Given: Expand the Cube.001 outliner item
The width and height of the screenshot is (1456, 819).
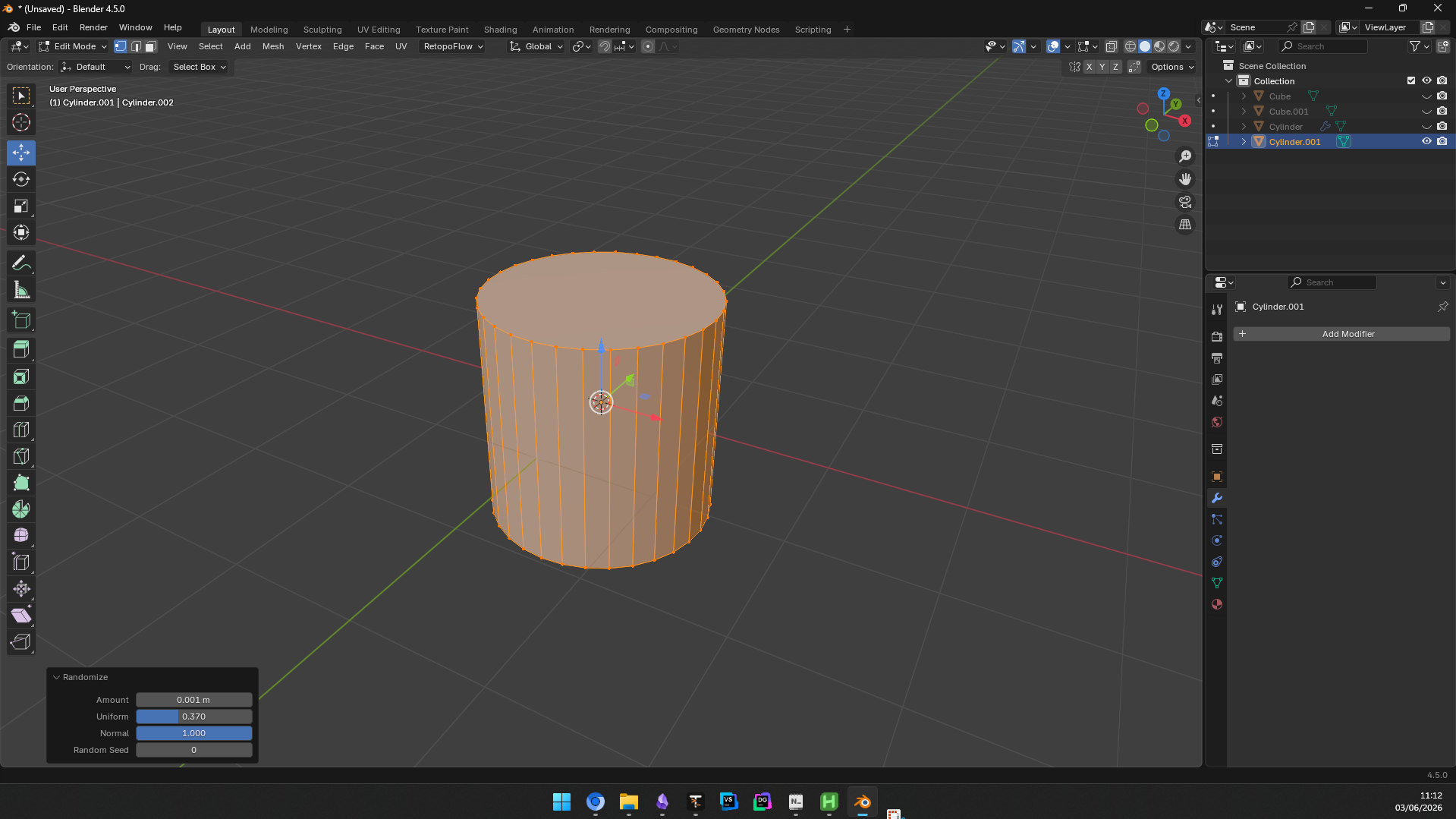Looking at the screenshot, I should coord(1244,111).
